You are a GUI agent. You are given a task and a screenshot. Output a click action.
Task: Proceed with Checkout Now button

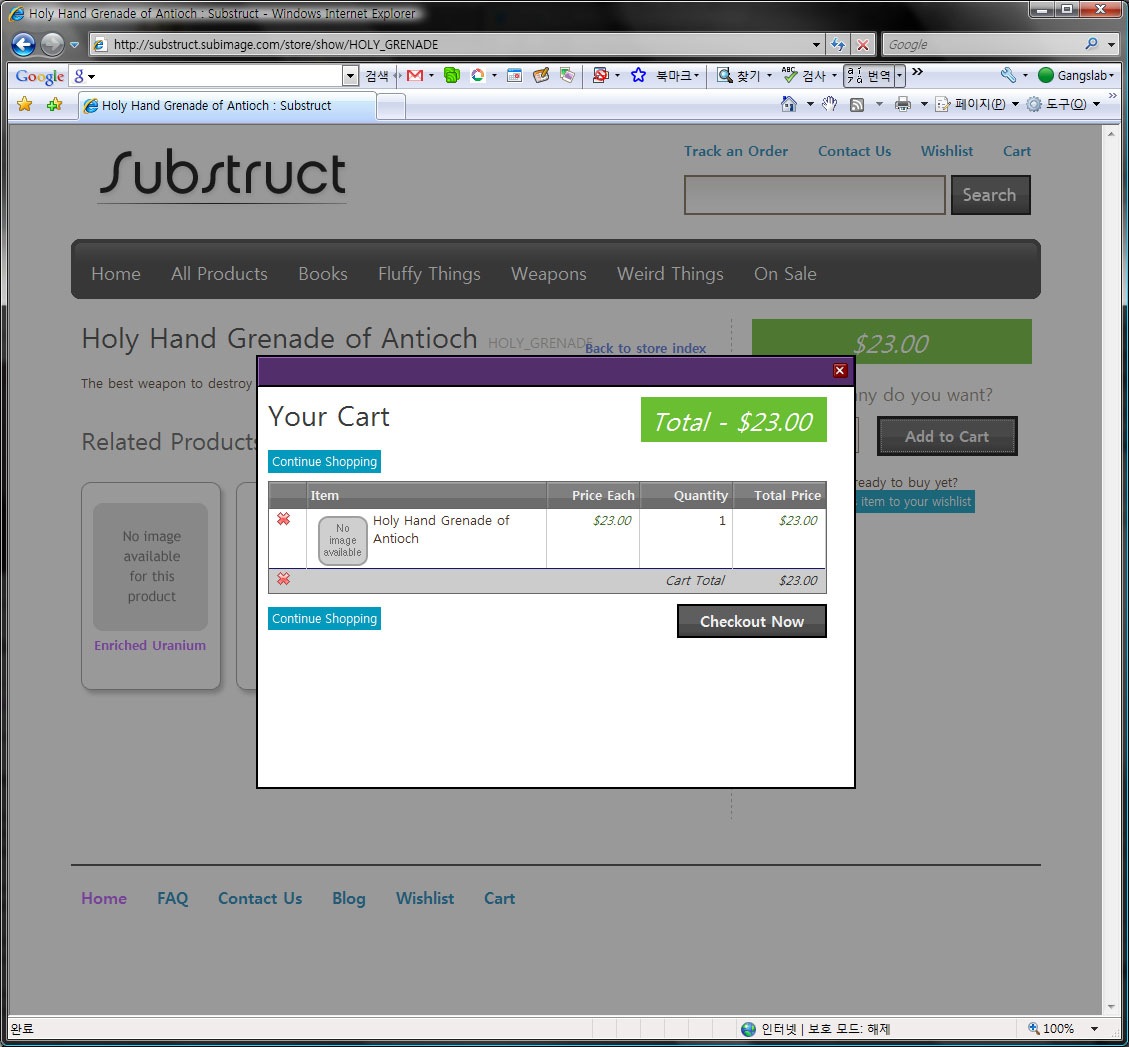pyautogui.click(x=752, y=621)
